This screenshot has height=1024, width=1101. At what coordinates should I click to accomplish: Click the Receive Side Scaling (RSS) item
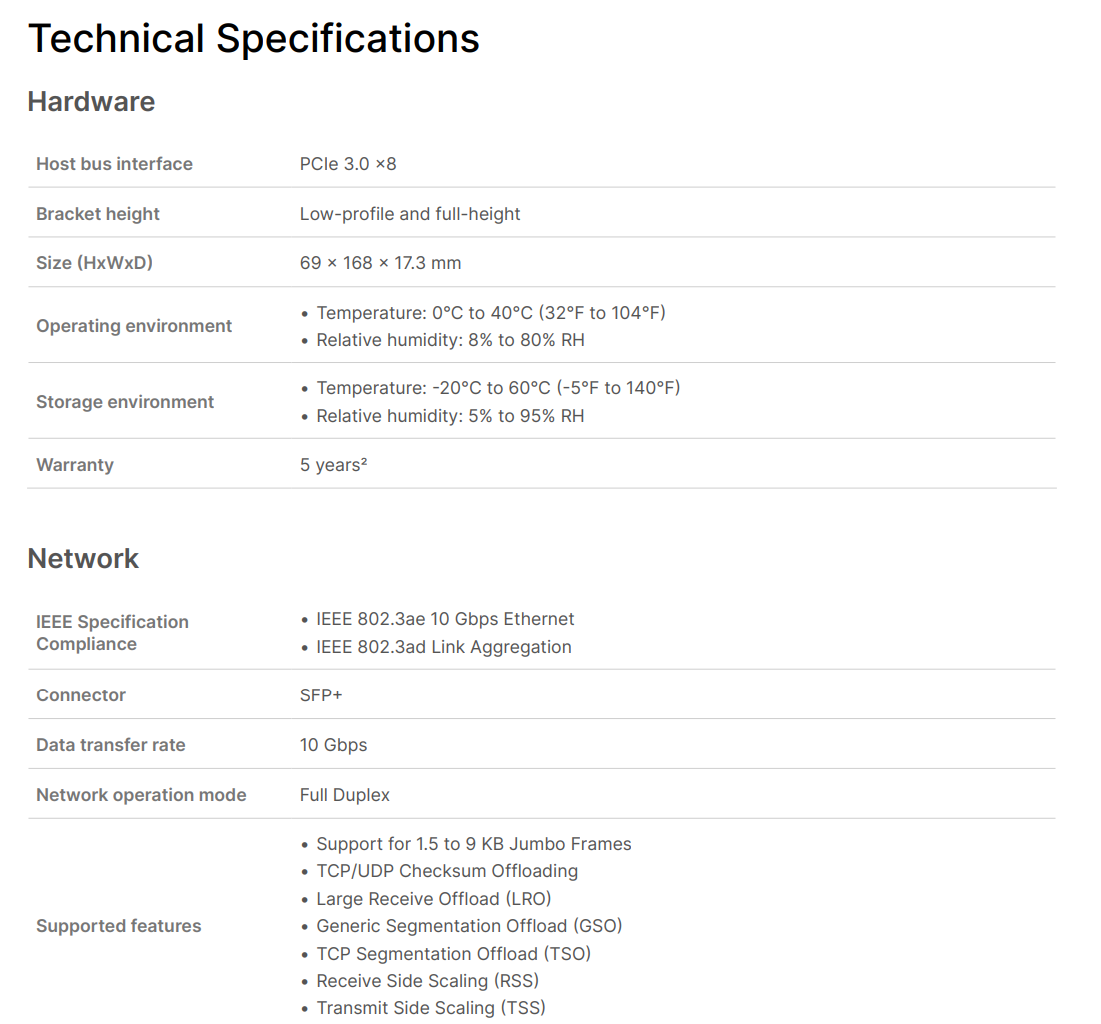coord(428,981)
